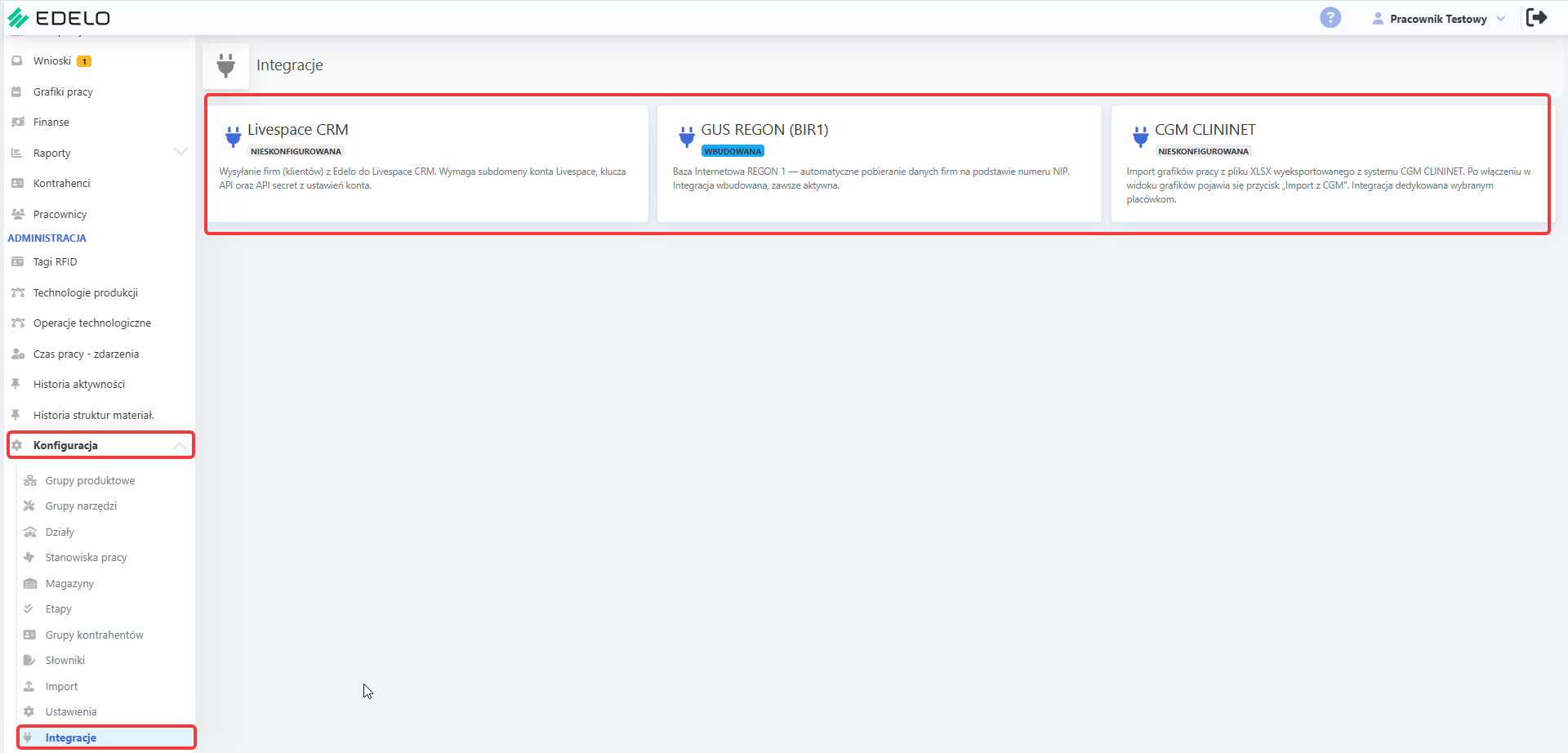The height and width of the screenshot is (753, 1568).
Task: Click the Magazyny warehouse icon
Action: pyautogui.click(x=30, y=583)
